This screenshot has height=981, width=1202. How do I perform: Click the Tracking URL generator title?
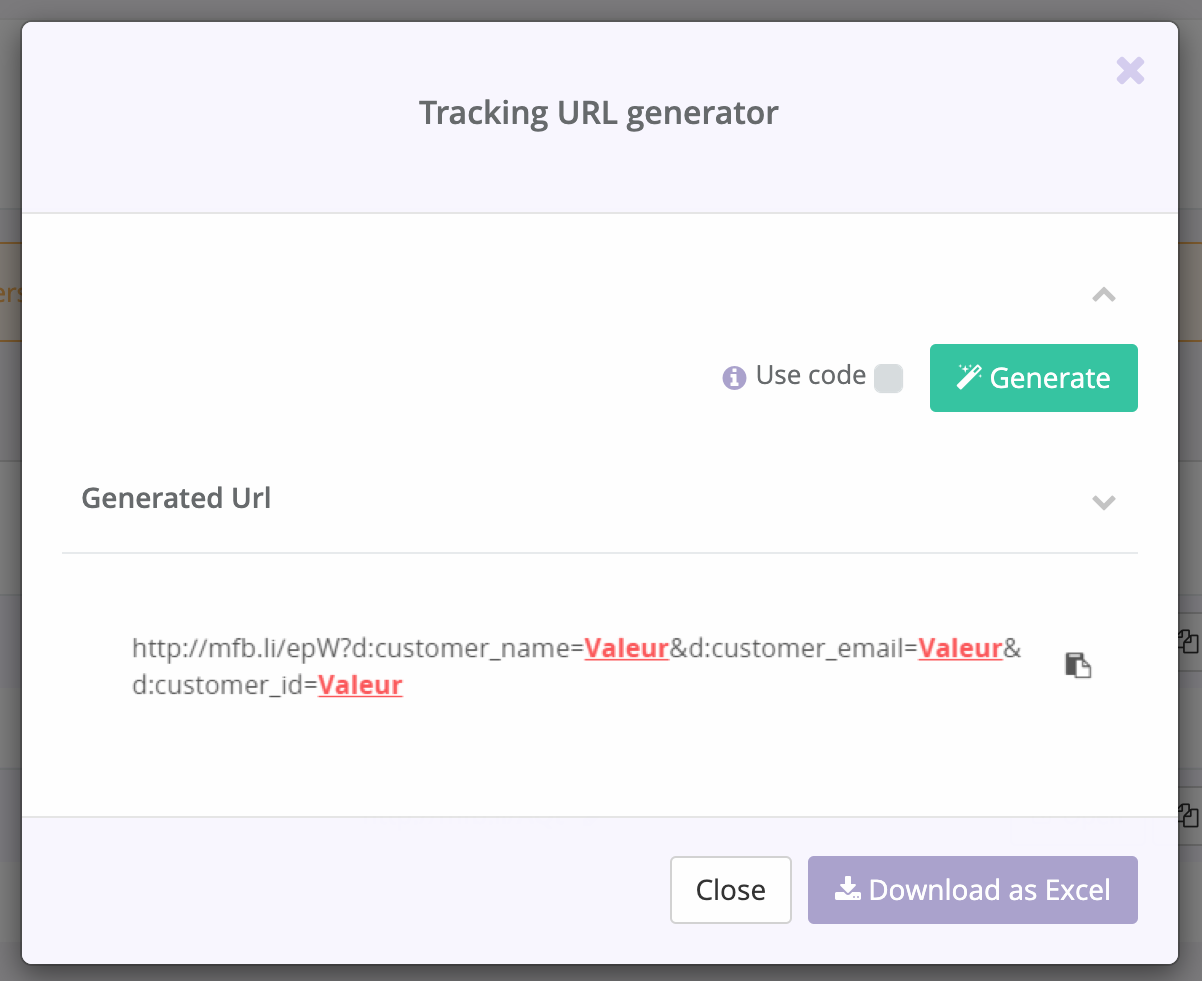[598, 112]
